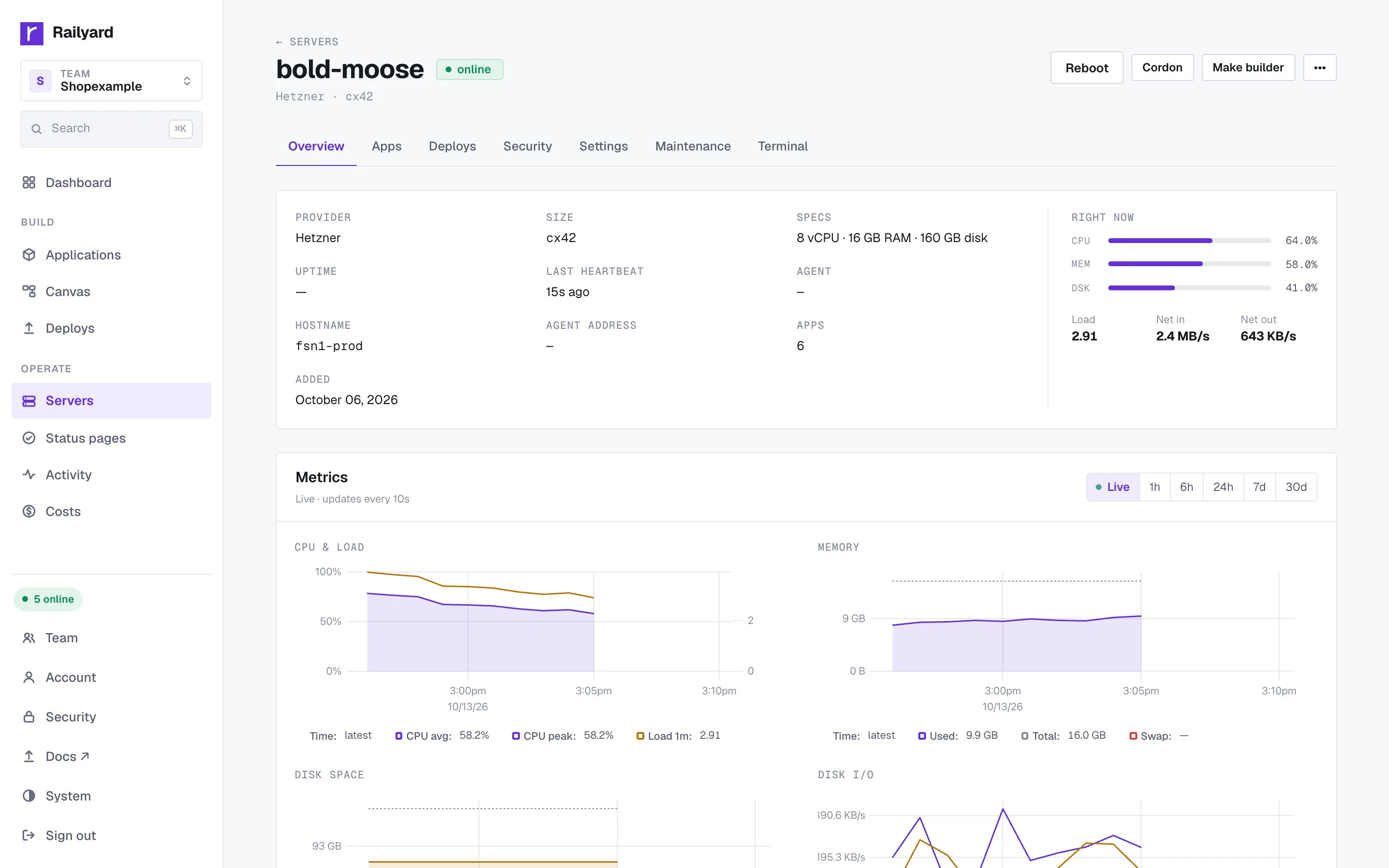Open the Terminal tab
Image resolution: width=1389 pixels, height=868 pixels.
(x=782, y=147)
